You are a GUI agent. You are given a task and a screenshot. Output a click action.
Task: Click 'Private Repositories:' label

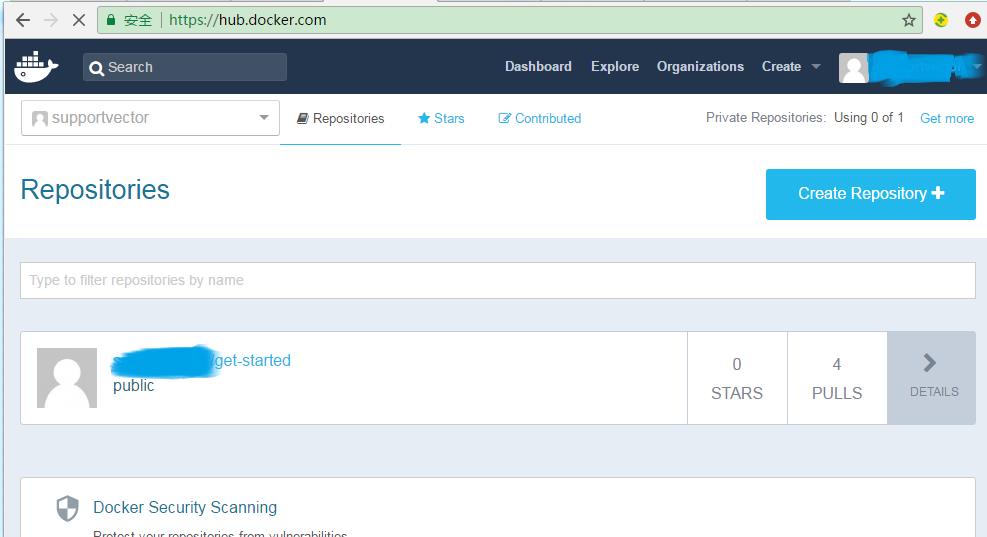coord(765,118)
